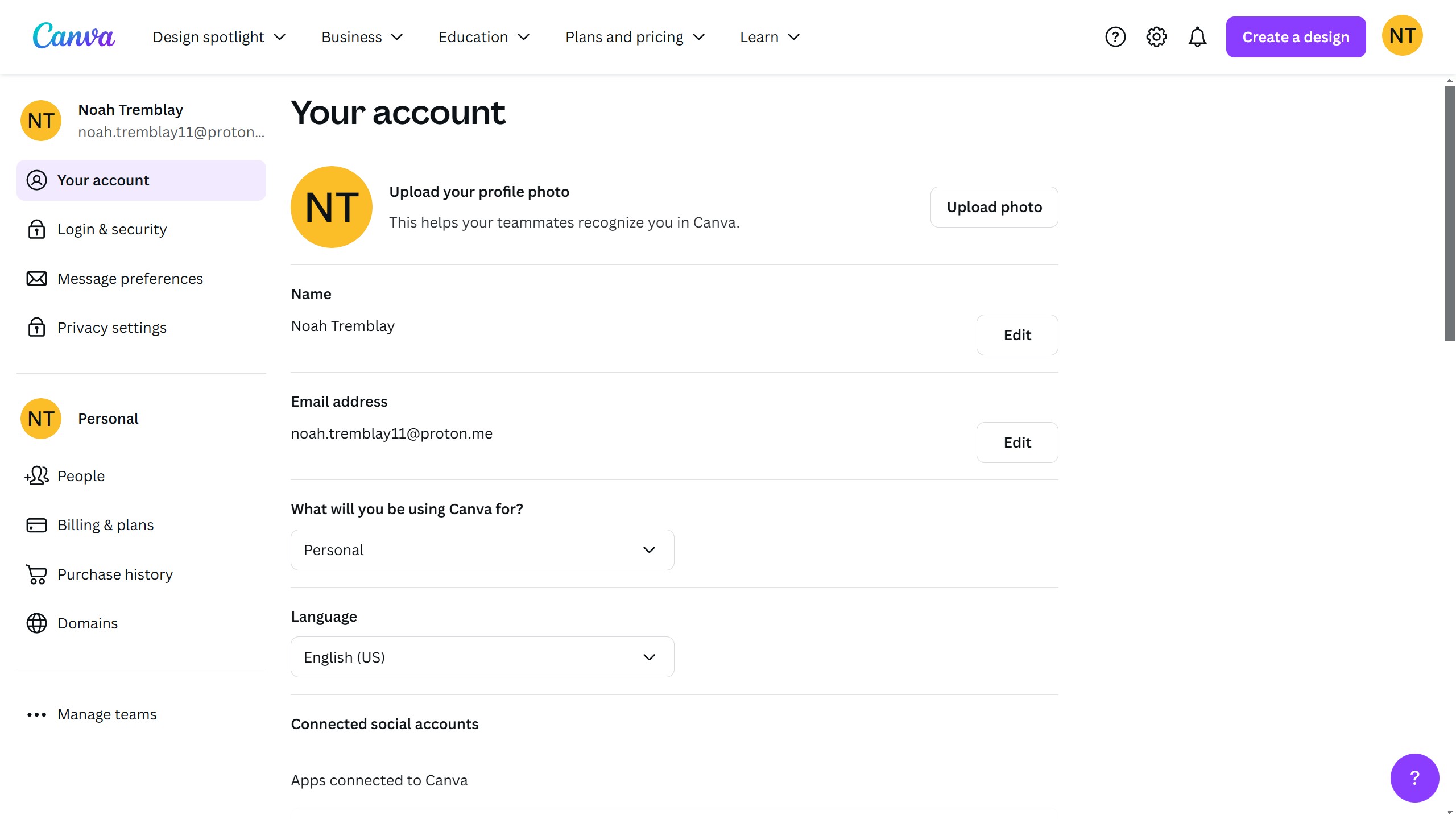Open the help question mark icon in header
The height and width of the screenshot is (819, 1456).
(1115, 37)
